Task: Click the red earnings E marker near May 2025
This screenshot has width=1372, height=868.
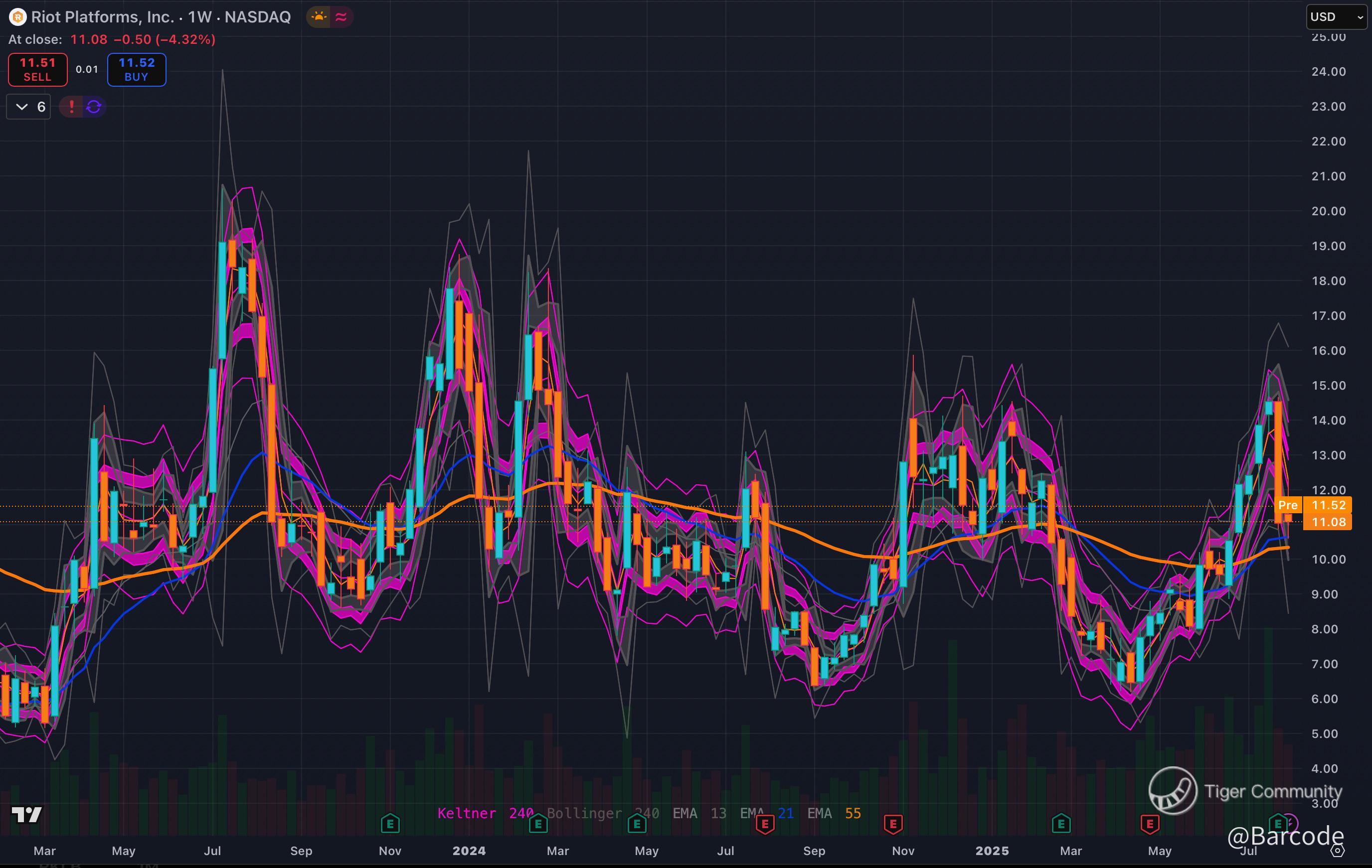Action: coord(1150,823)
